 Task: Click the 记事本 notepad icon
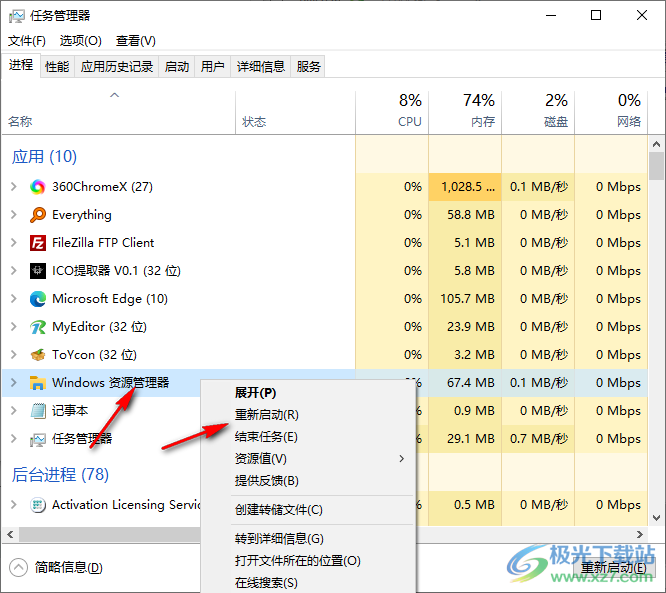pyautogui.click(x=37, y=411)
